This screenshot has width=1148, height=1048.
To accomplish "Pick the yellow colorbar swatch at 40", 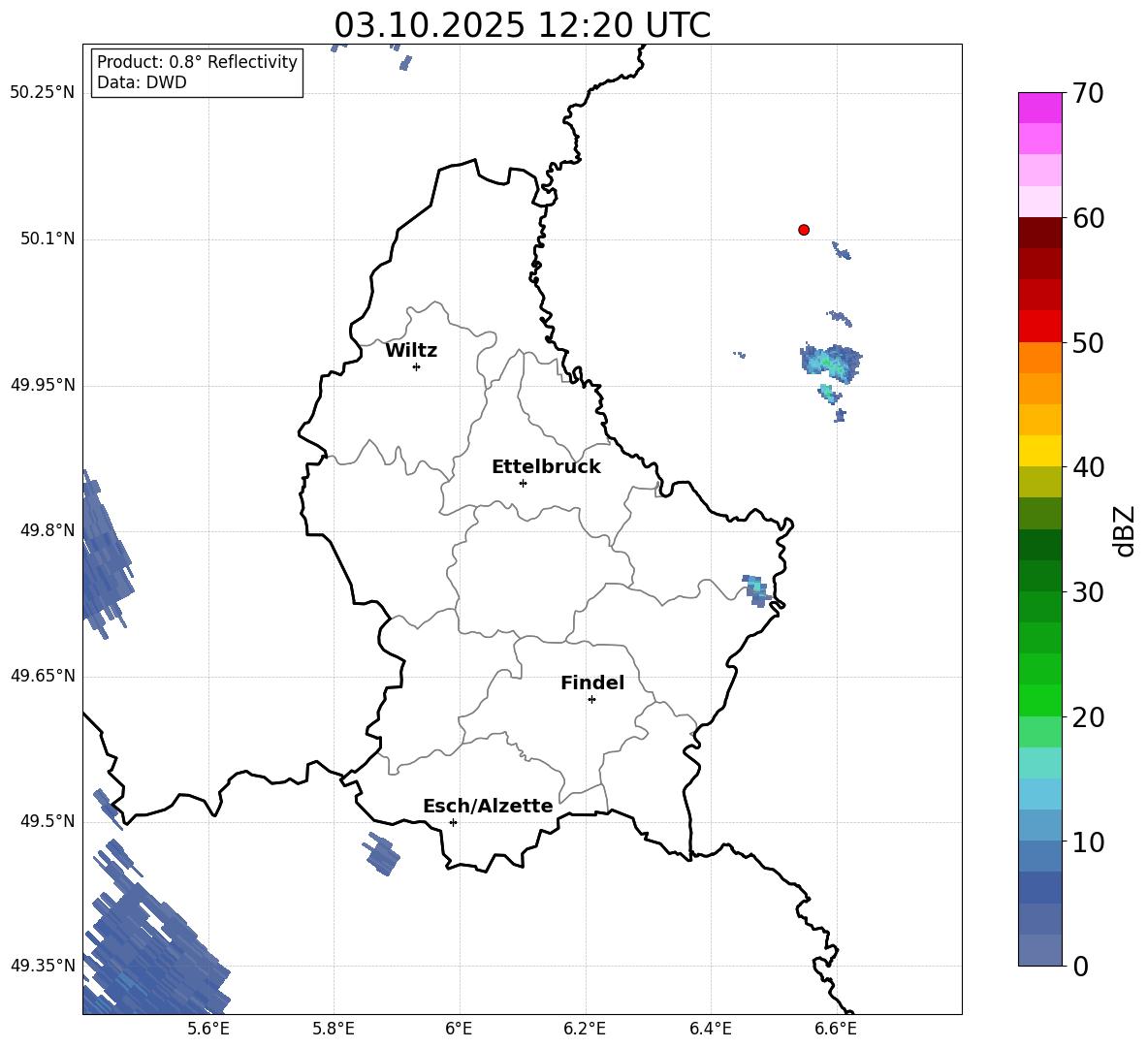I will coord(1040,451).
